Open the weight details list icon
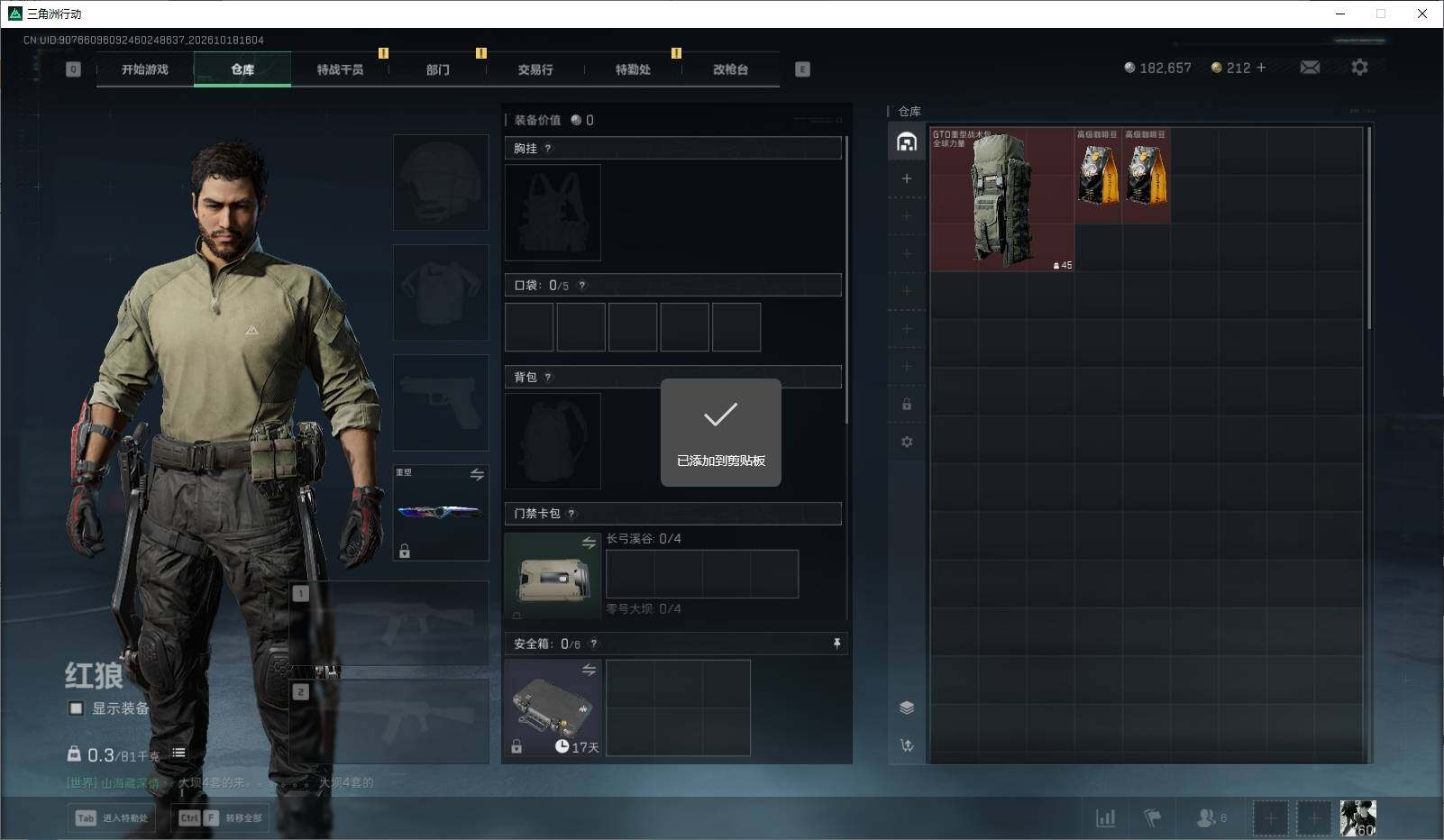This screenshot has height=840, width=1444. 178,753
